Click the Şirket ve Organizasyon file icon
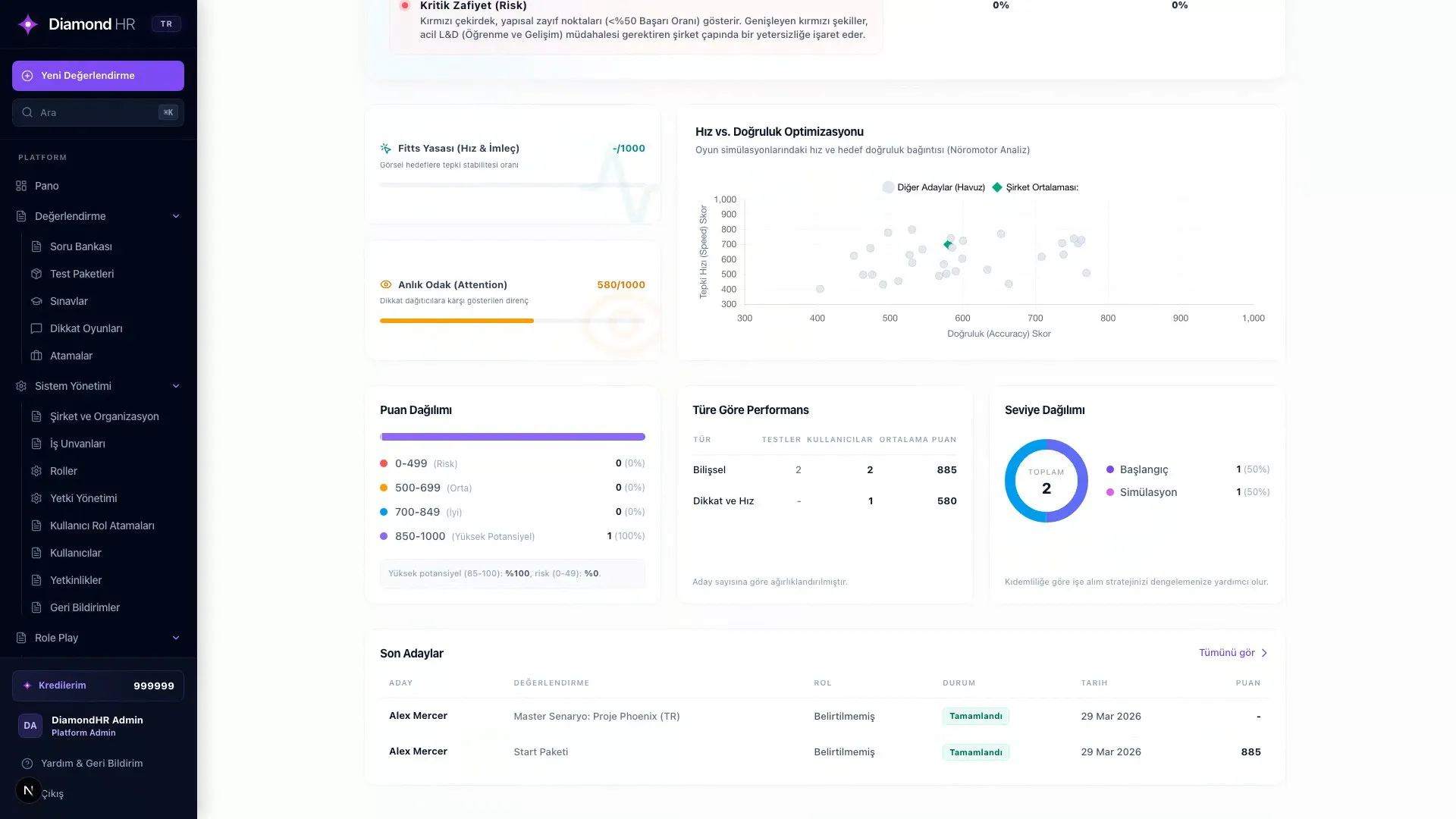The image size is (1456, 819). click(36, 416)
